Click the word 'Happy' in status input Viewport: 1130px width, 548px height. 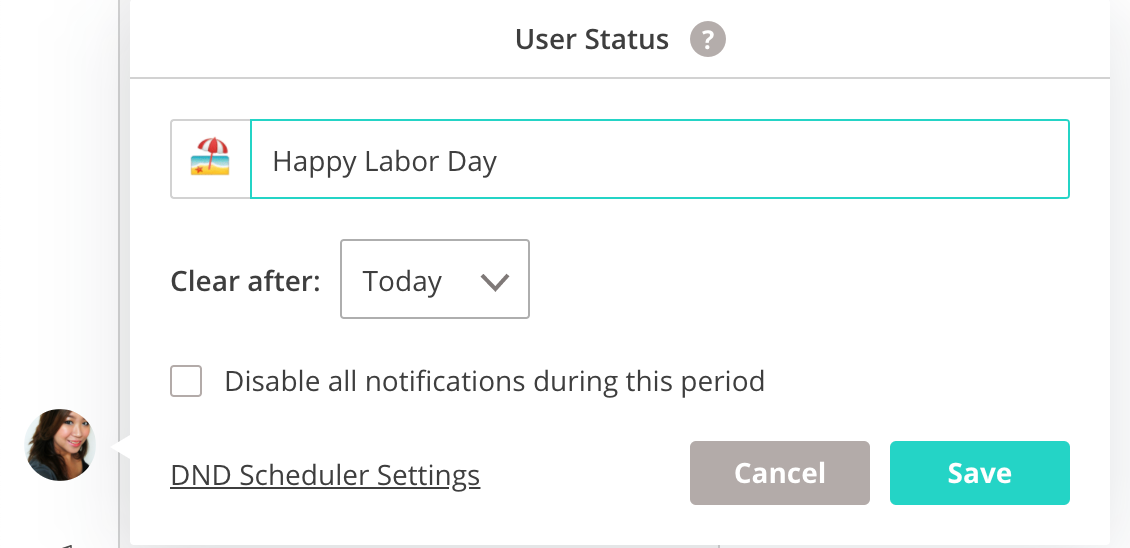313,162
